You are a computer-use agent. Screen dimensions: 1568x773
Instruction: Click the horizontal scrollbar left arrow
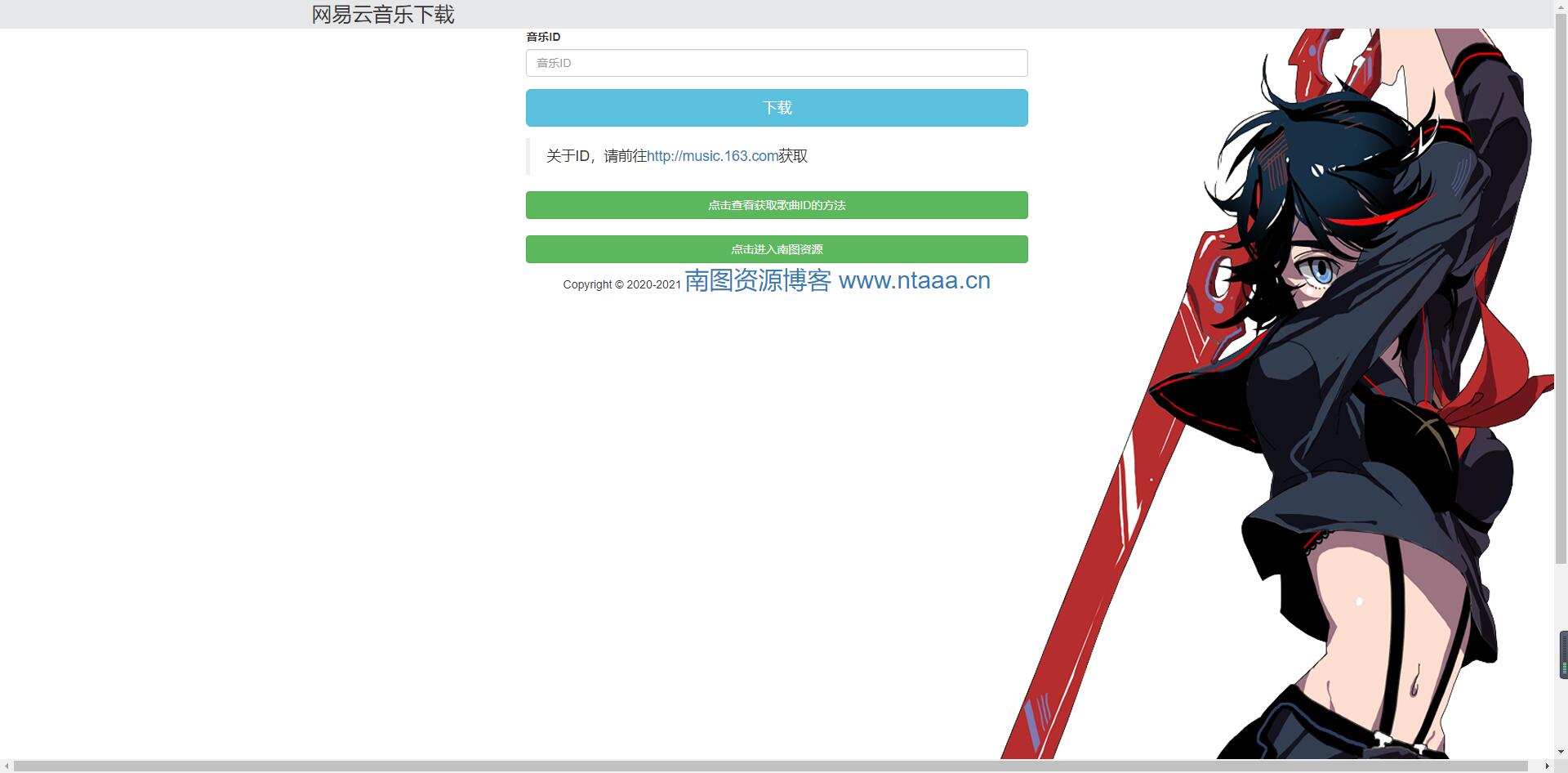(7, 766)
